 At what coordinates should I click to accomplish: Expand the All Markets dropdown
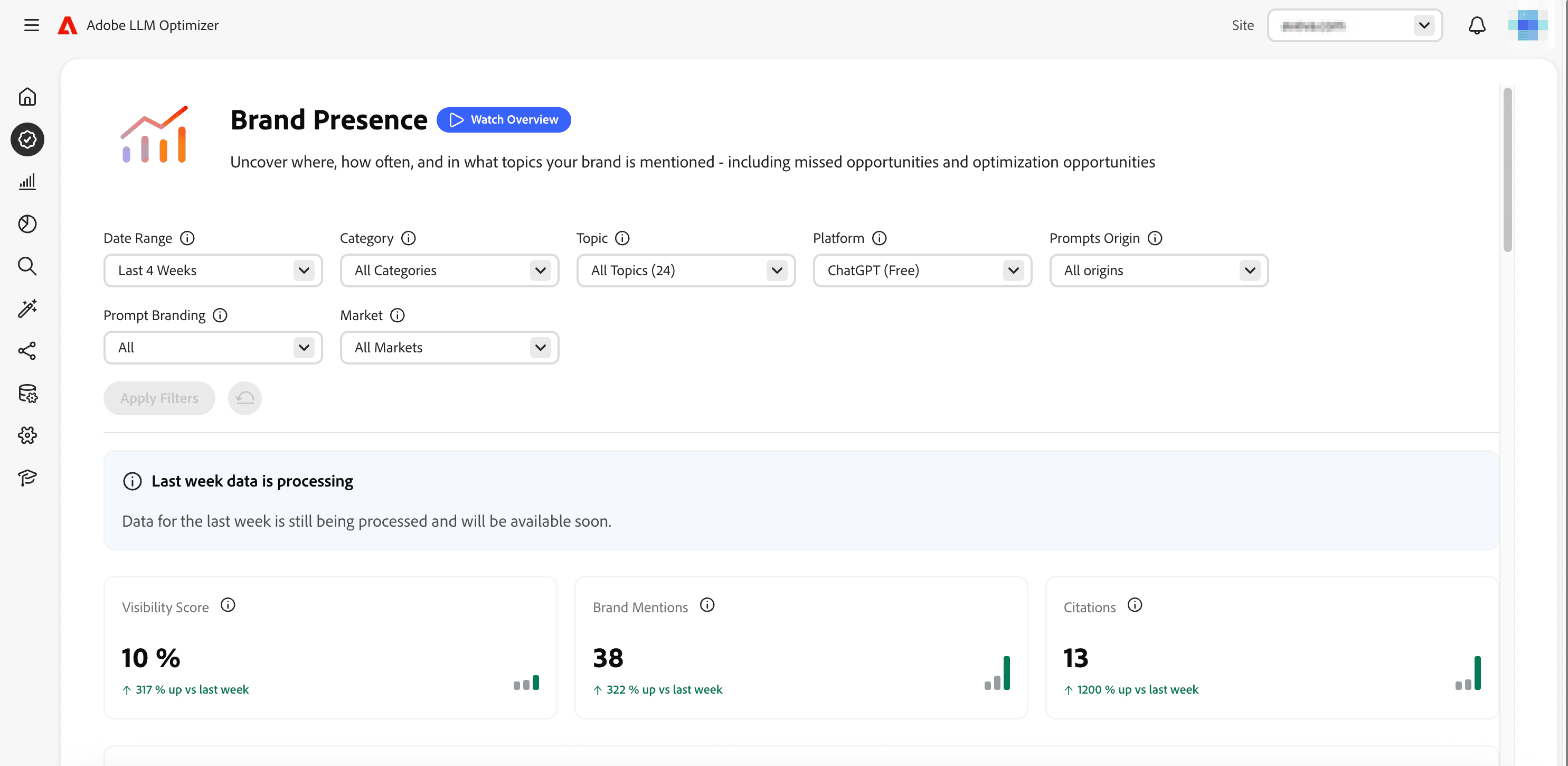coord(449,348)
